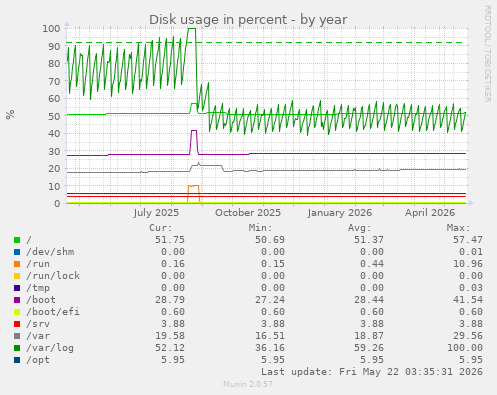Click the max value 100.00 for /var/log

tap(465, 348)
